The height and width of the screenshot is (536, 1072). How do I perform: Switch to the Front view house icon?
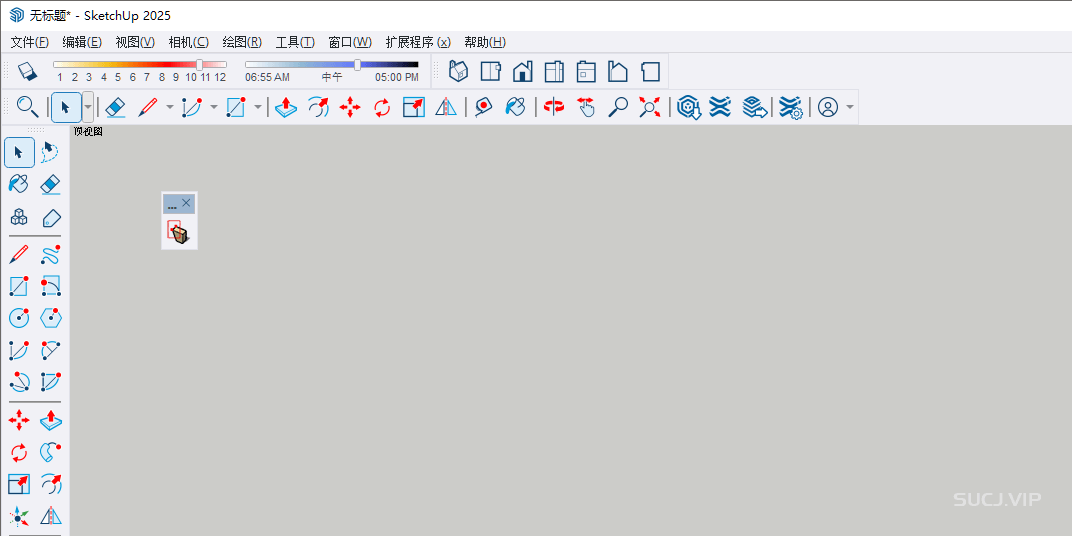(x=522, y=72)
